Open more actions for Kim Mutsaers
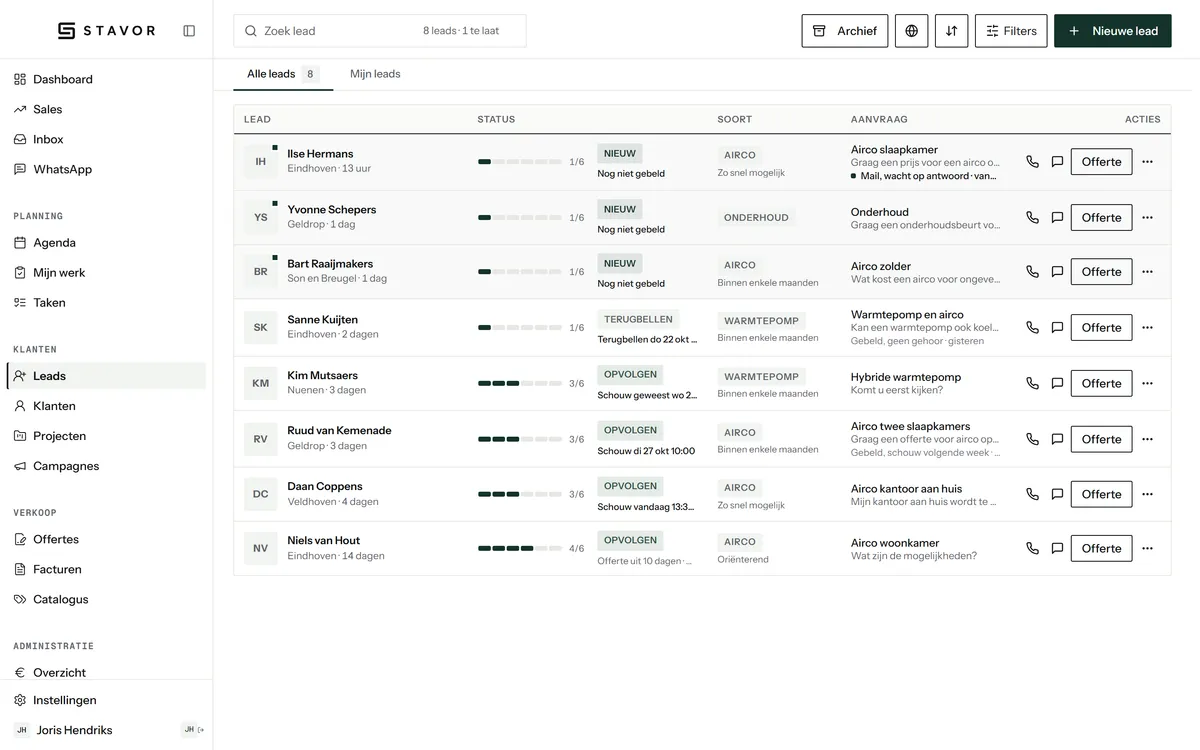 click(1147, 384)
